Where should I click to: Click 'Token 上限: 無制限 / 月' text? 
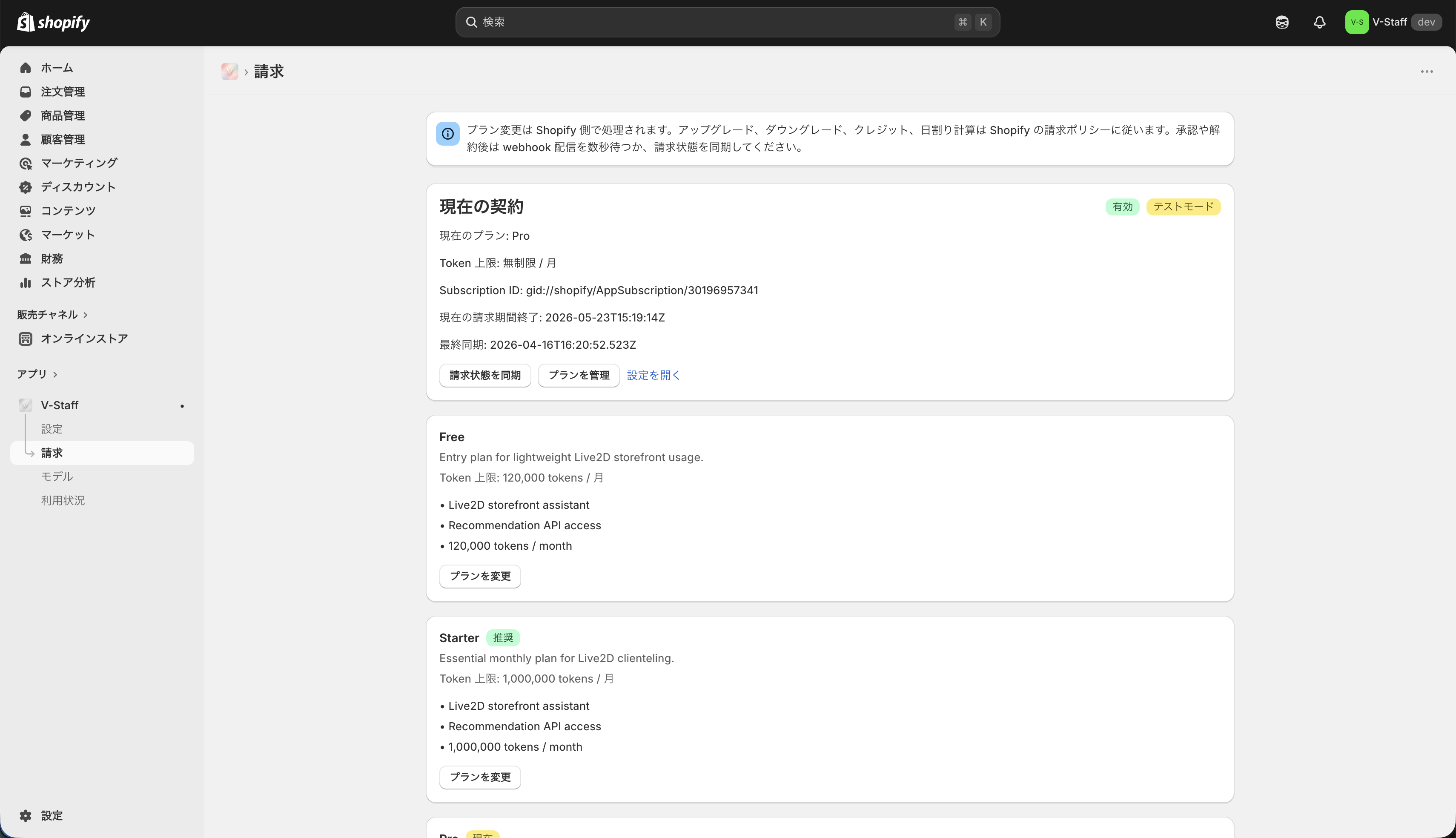pos(498,263)
